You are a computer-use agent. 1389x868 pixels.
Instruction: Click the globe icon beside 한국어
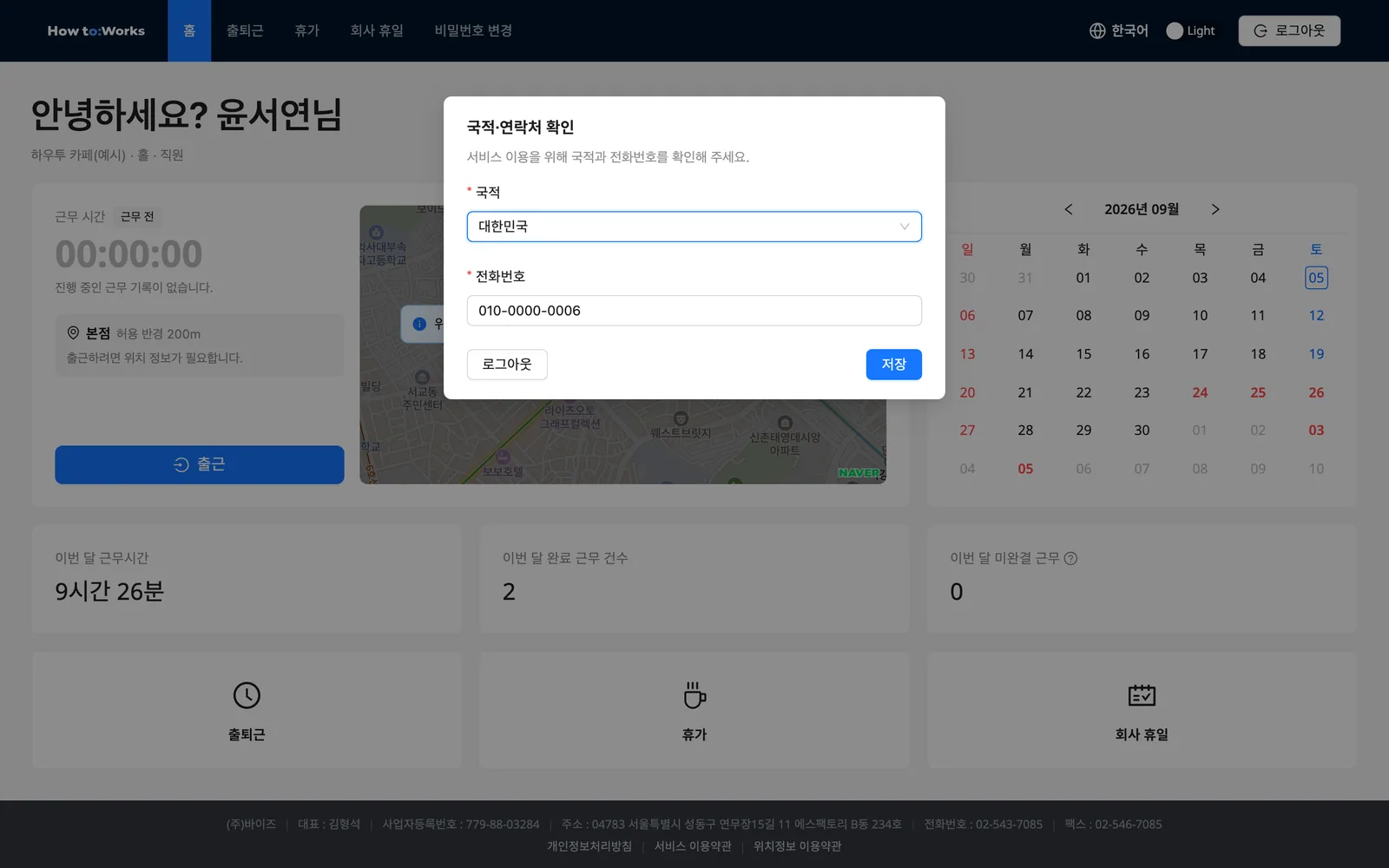(1097, 30)
